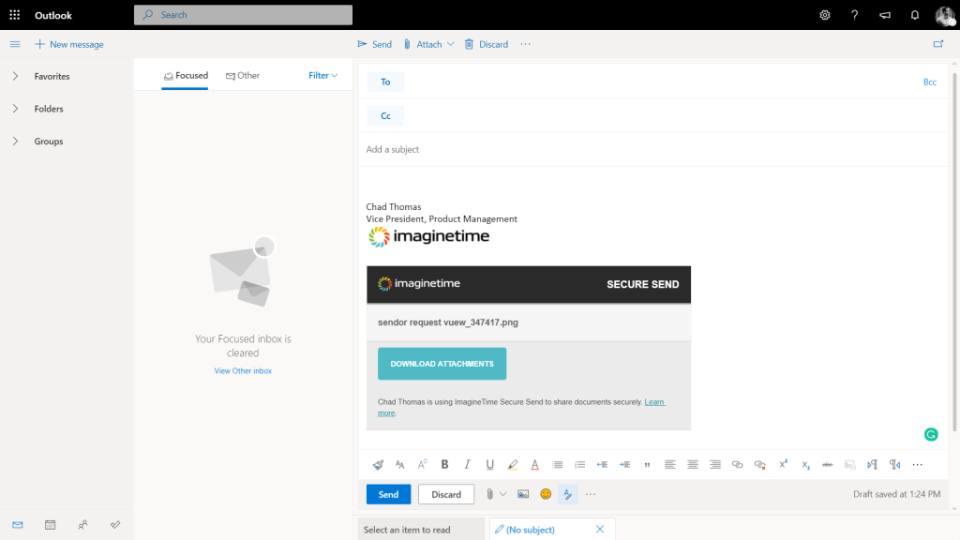Remove the hyperlink

(760, 465)
